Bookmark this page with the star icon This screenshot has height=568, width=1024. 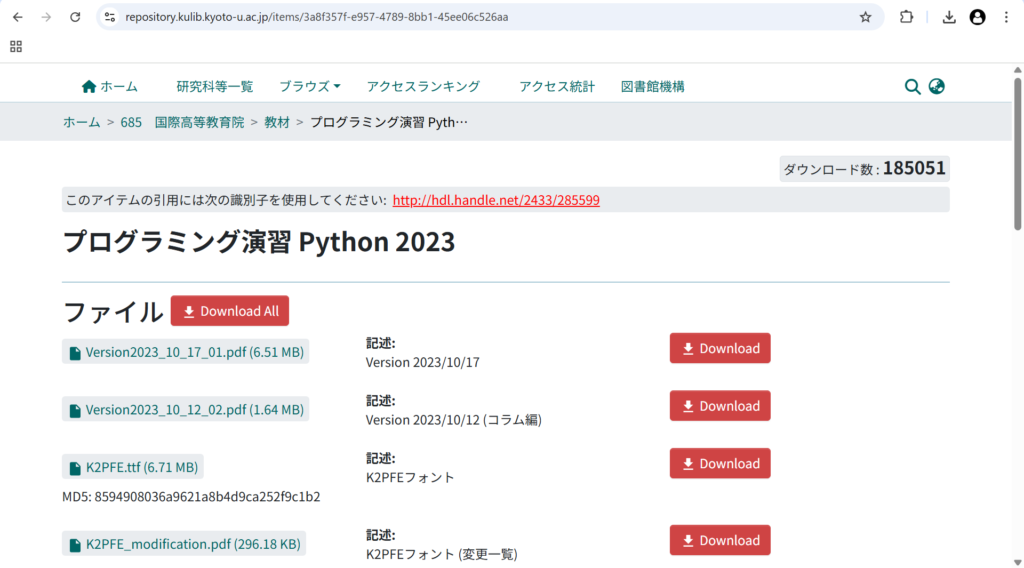[865, 17]
